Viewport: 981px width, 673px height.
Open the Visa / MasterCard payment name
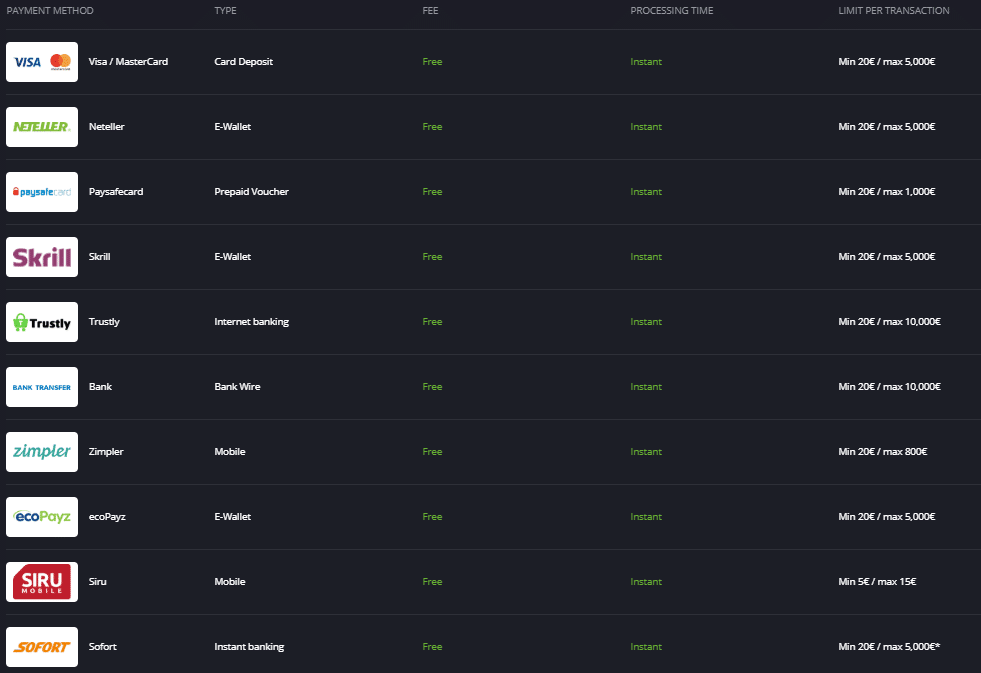128,62
